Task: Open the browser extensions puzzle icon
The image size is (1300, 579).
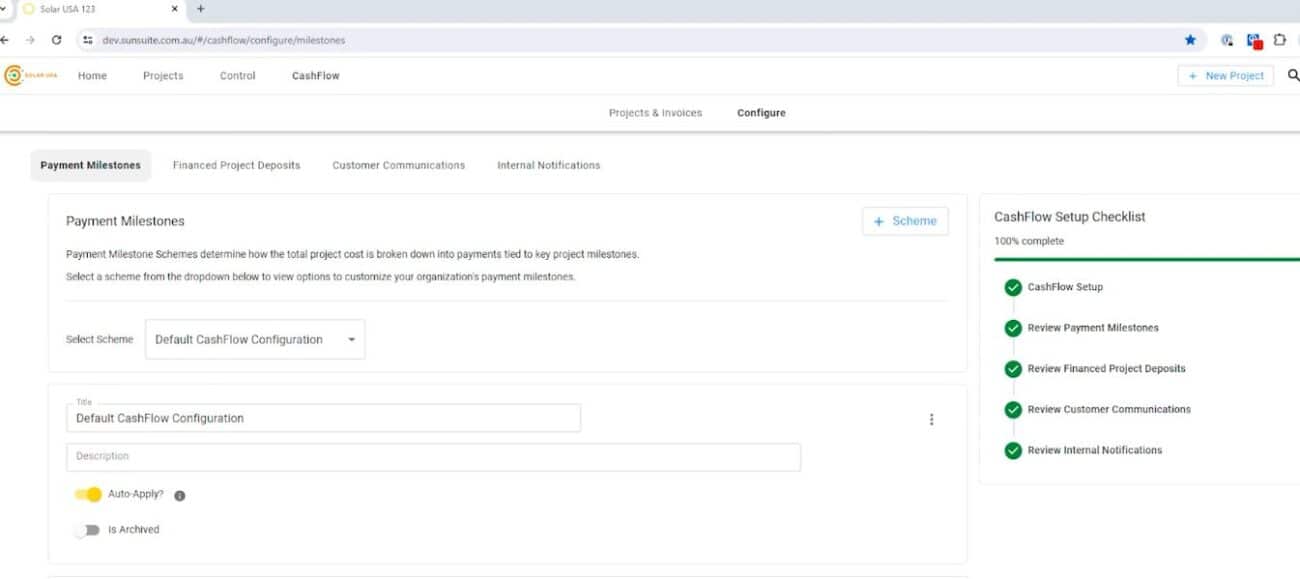Action: 1279,40
